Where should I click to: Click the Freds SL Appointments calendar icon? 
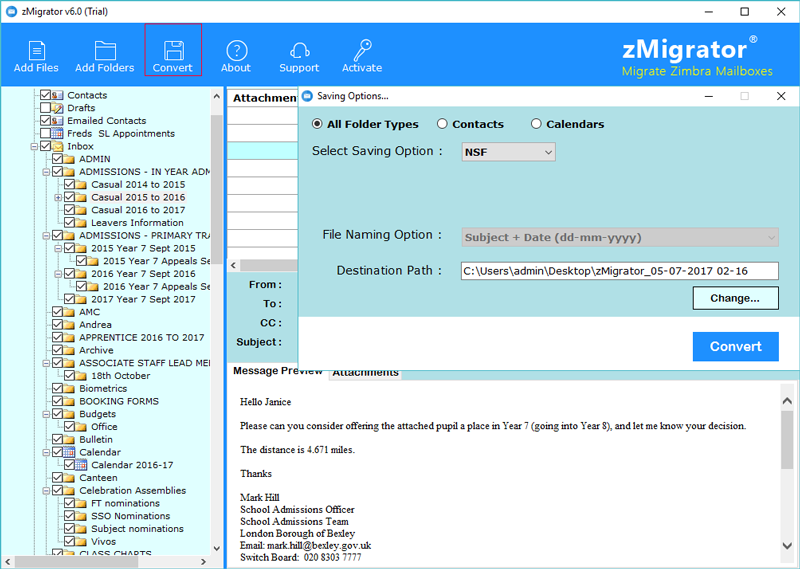click(57, 133)
